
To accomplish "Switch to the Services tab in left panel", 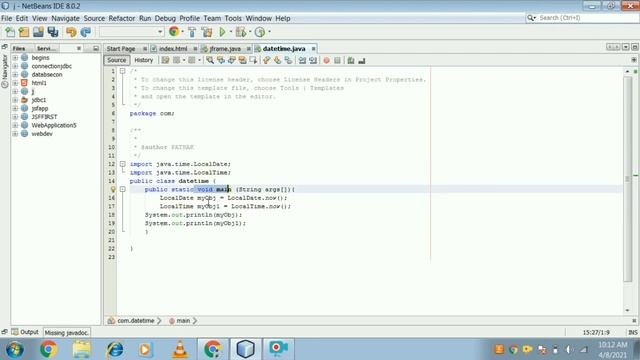I will [x=46, y=48].
